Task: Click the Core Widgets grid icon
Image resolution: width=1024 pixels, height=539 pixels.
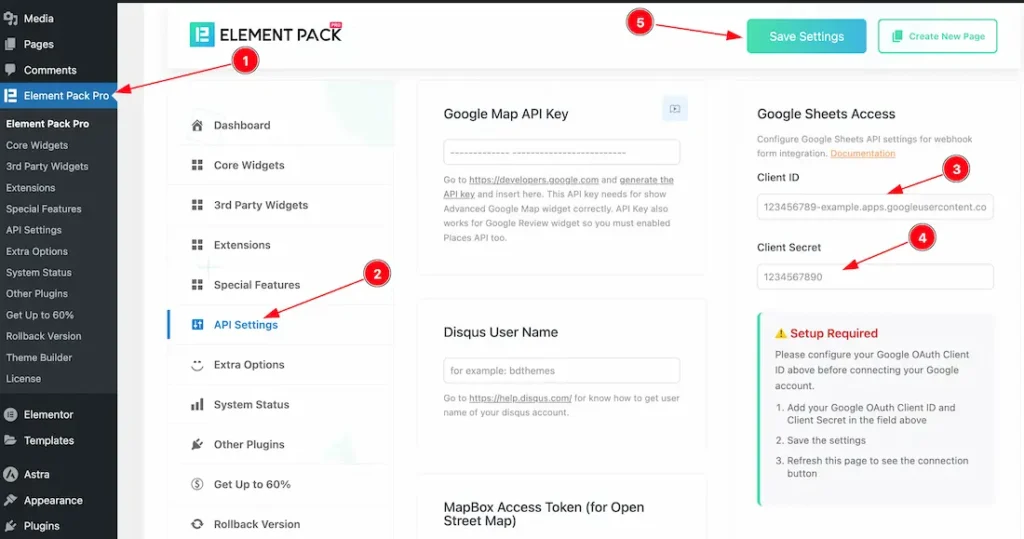Action: click(197, 165)
